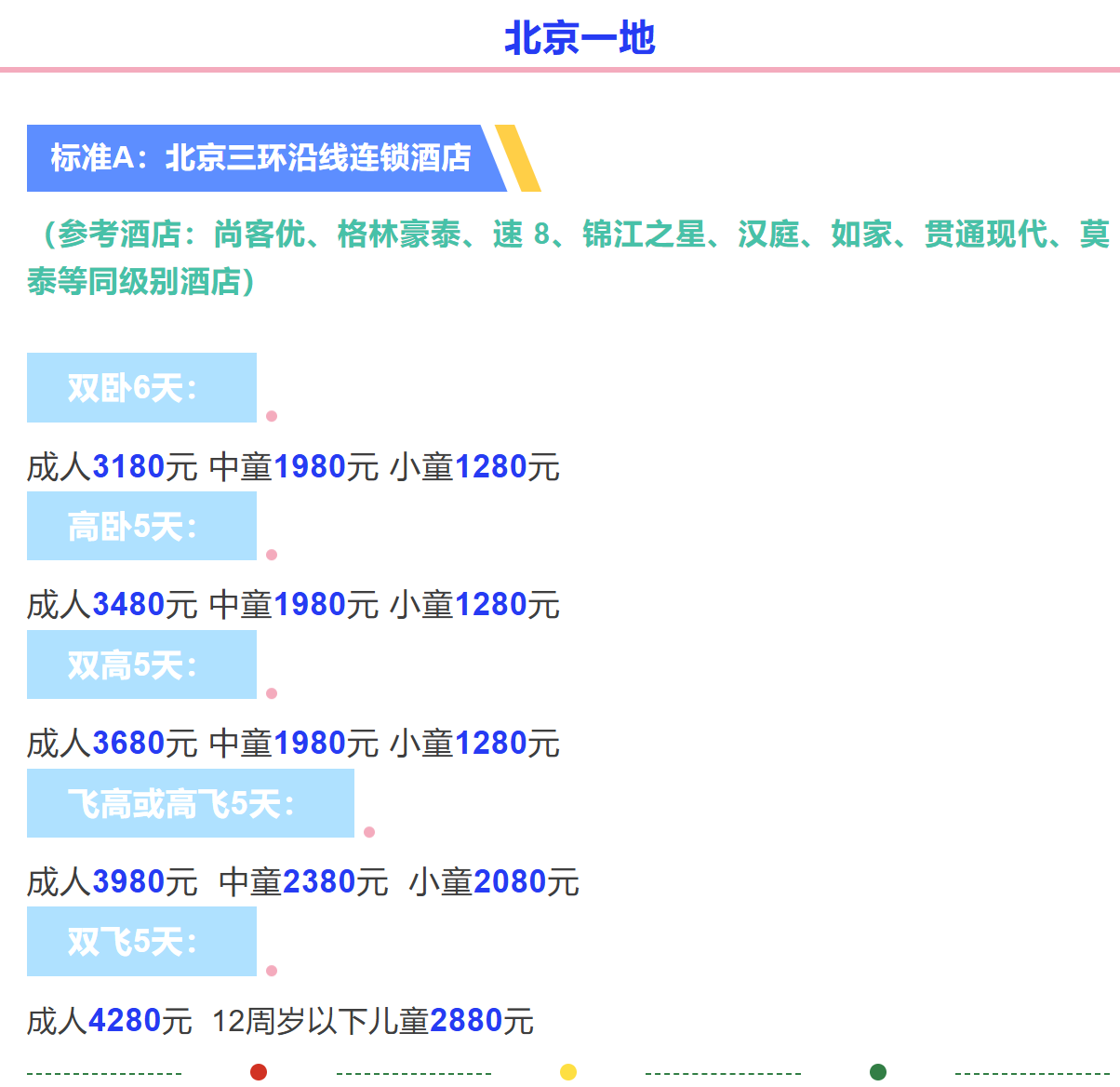Click the pink dot beside 高卧5天 label

[271, 555]
